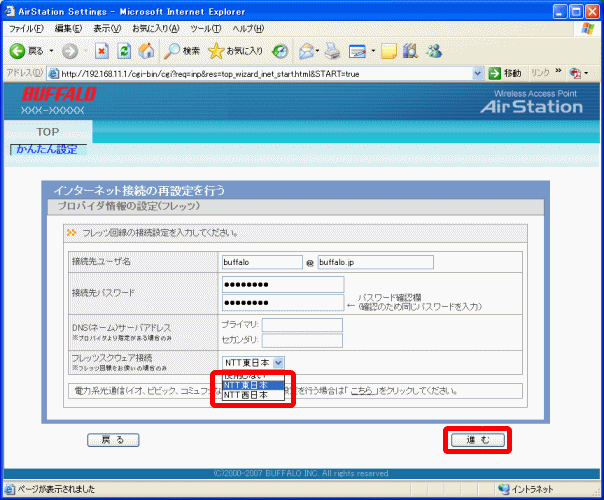The height and width of the screenshot is (500, 604).
Task: Click the イントラネット zone in status bar
Action: click(525, 489)
